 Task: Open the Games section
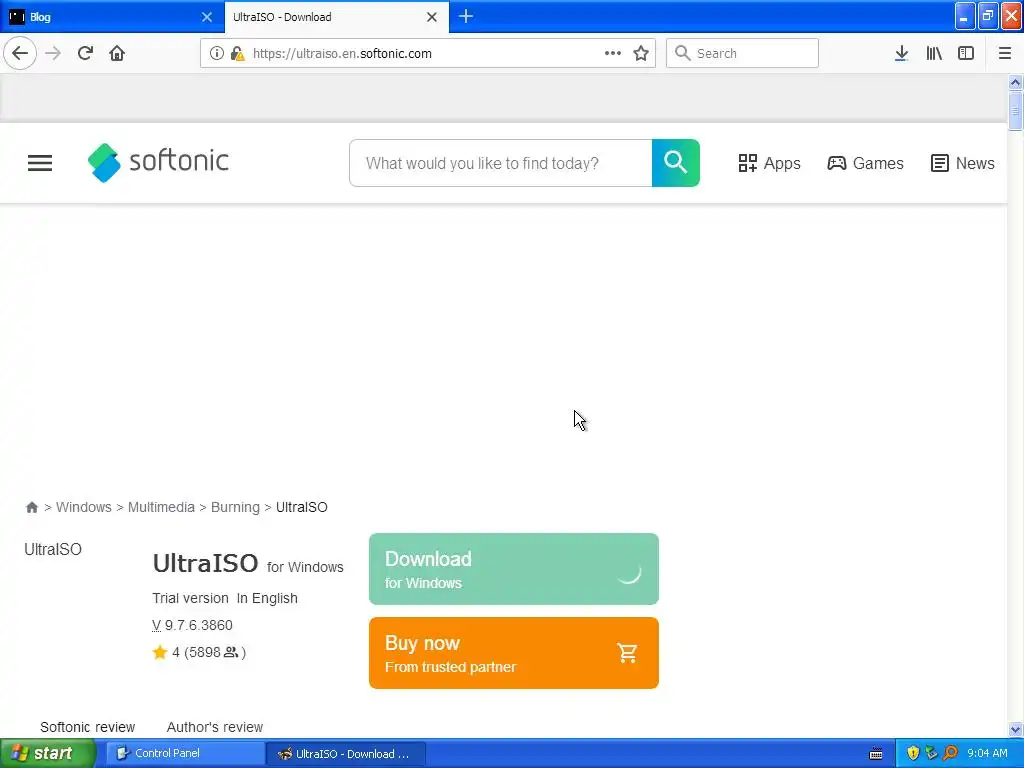[865, 163]
